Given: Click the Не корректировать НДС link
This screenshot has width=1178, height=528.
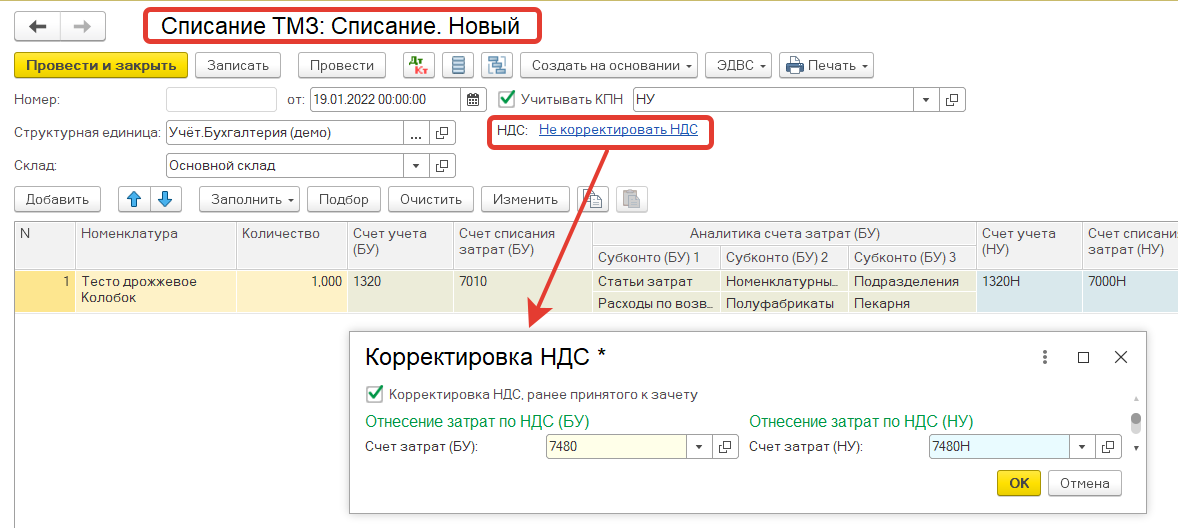Looking at the screenshot, I should pos(617,130).
